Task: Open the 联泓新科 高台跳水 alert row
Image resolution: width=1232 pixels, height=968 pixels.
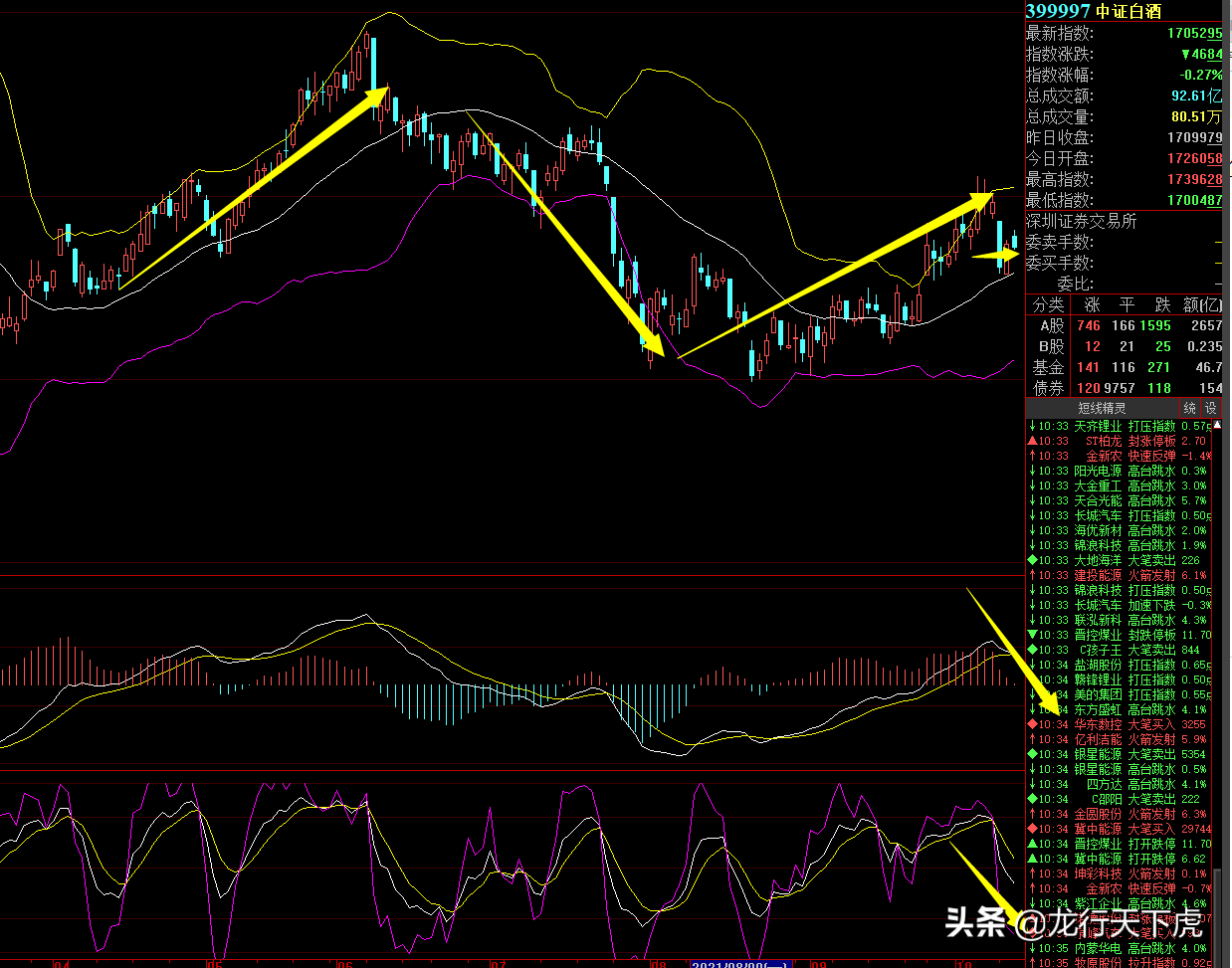Action: pyautogui.click(x=1120, y=620)
